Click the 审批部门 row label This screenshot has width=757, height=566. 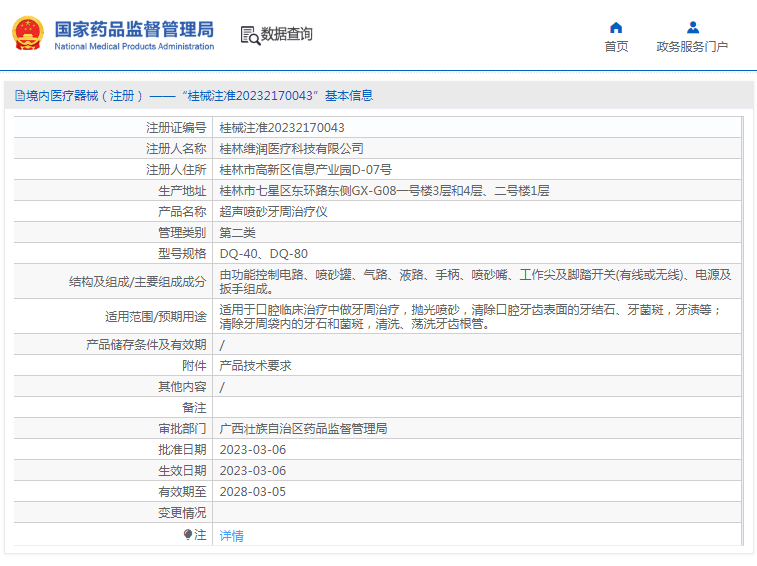pyautogui.click(x=182, y=428)
